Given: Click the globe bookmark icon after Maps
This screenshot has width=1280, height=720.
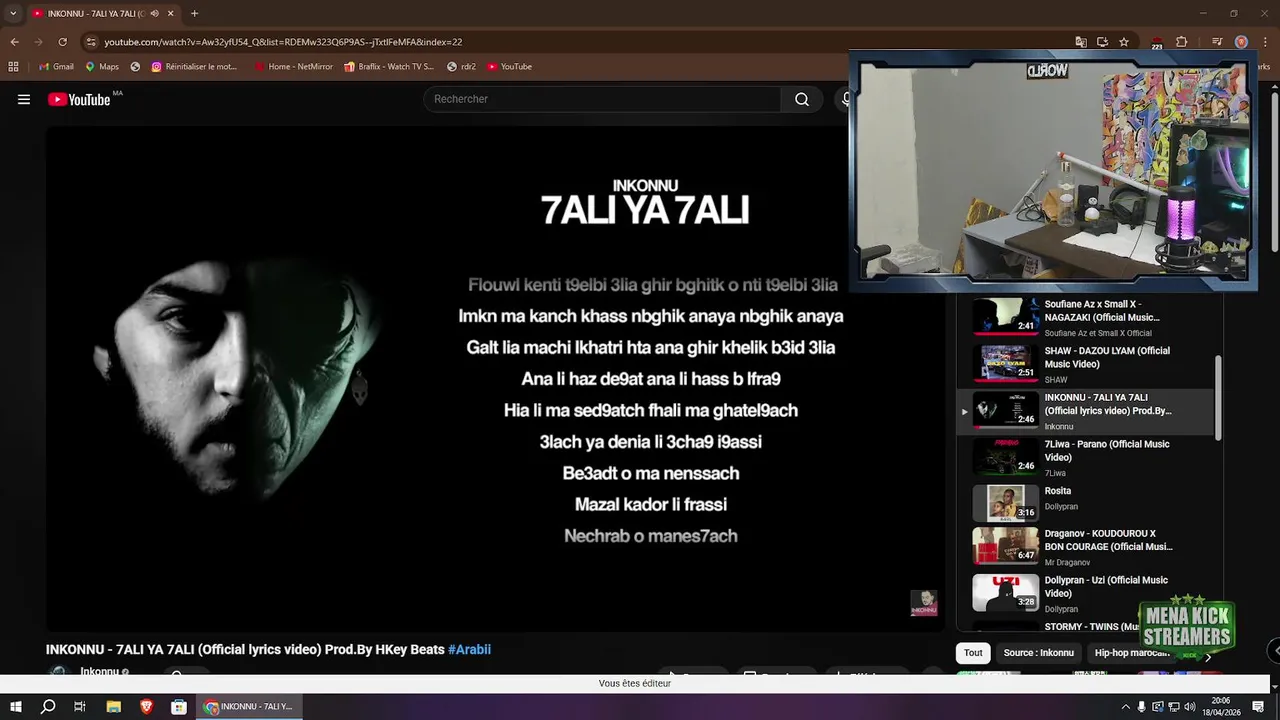Looking at the screenshot, I should 135,66.
